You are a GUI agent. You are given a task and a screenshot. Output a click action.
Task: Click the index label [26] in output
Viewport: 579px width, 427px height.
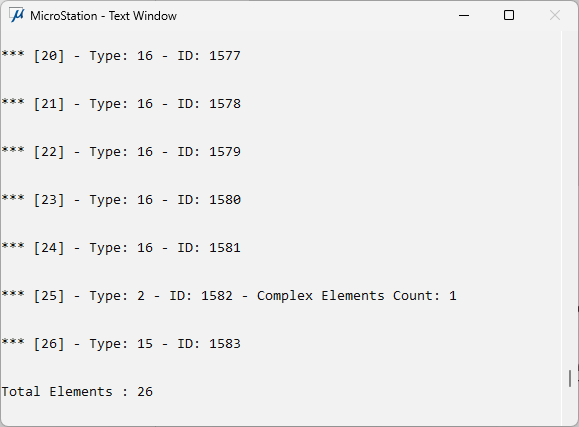[x=49, y=344]
